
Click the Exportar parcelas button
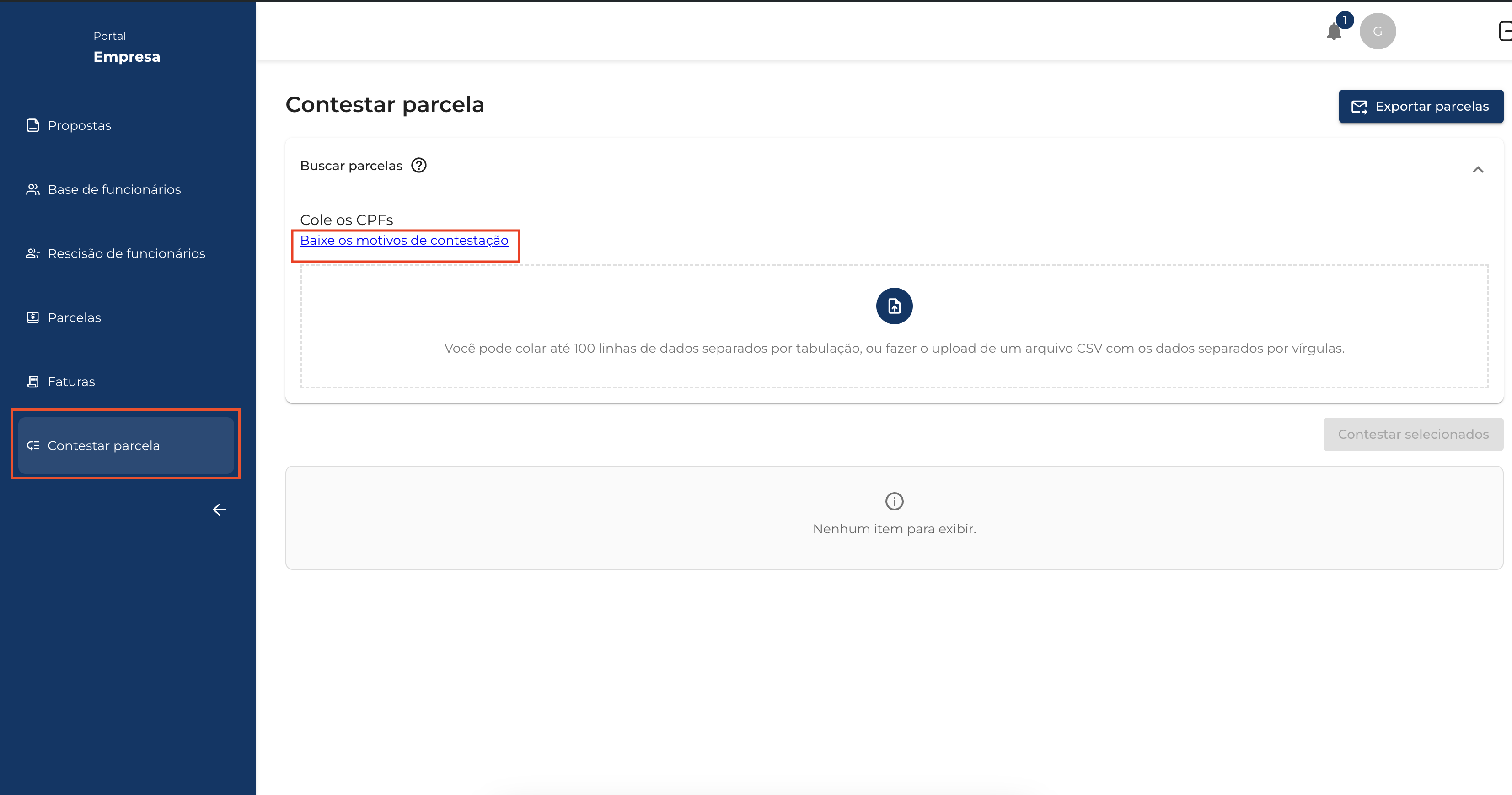[1421, 106]
